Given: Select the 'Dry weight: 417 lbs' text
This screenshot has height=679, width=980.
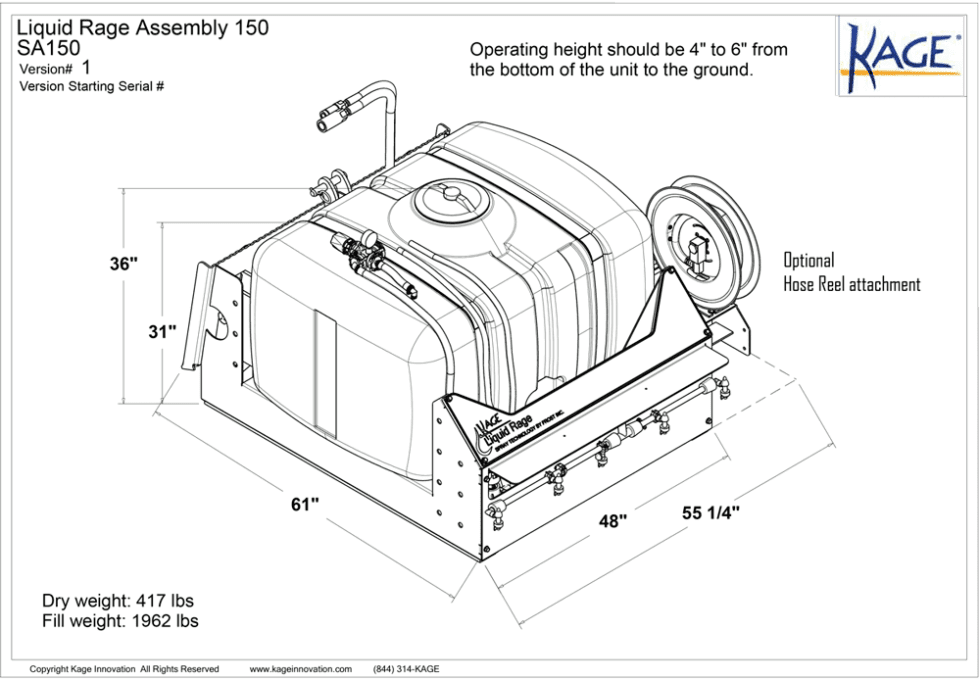Looking at the screenshot, I should point(118,601).
